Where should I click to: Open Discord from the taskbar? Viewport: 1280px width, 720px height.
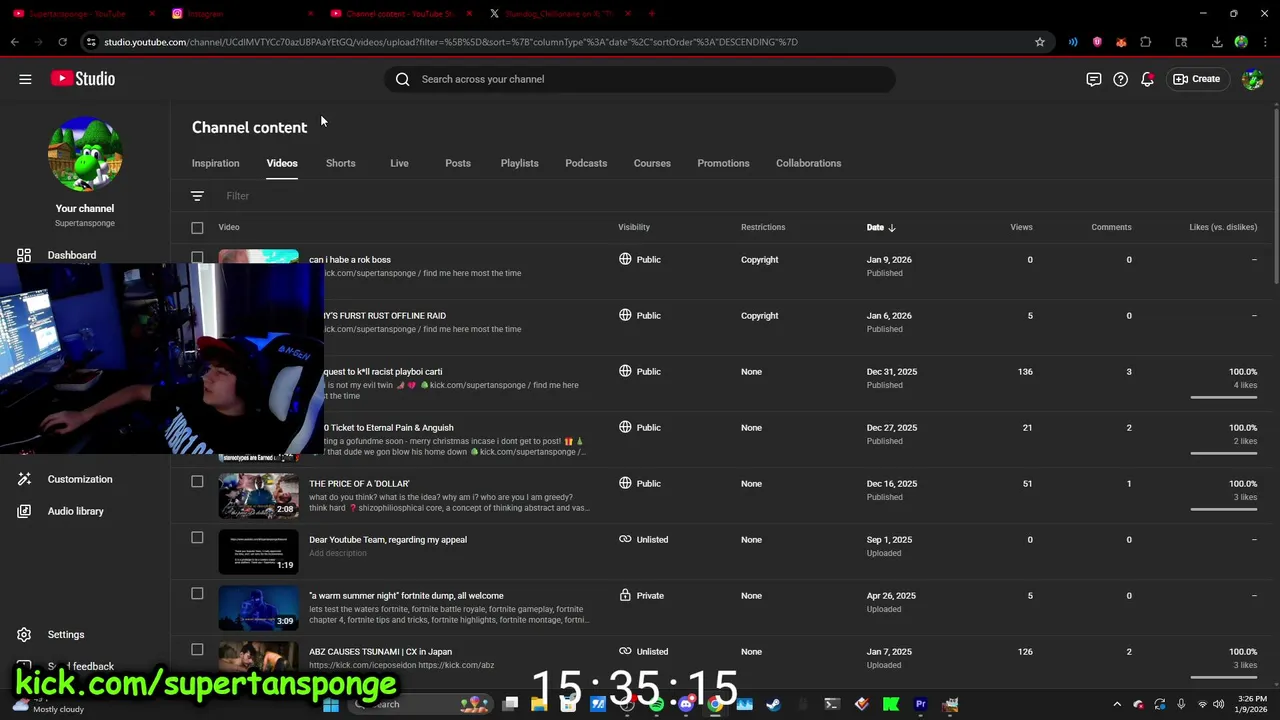tap(686, 704)
